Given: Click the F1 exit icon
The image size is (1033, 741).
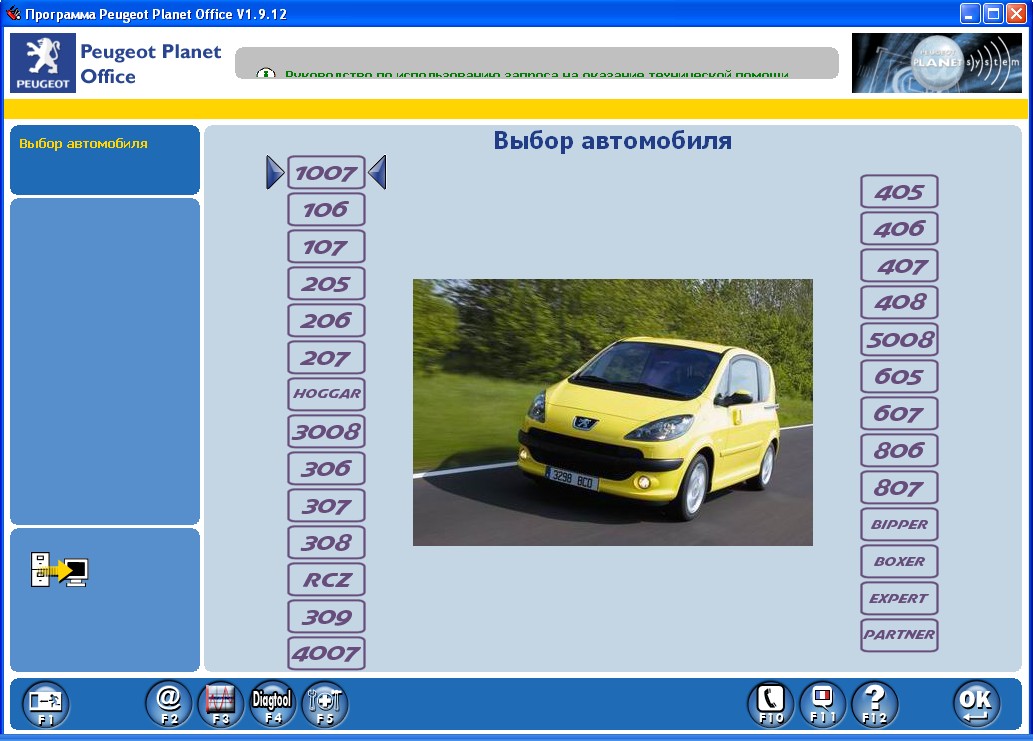Looking at the screenshot, I should coord(45,704).
